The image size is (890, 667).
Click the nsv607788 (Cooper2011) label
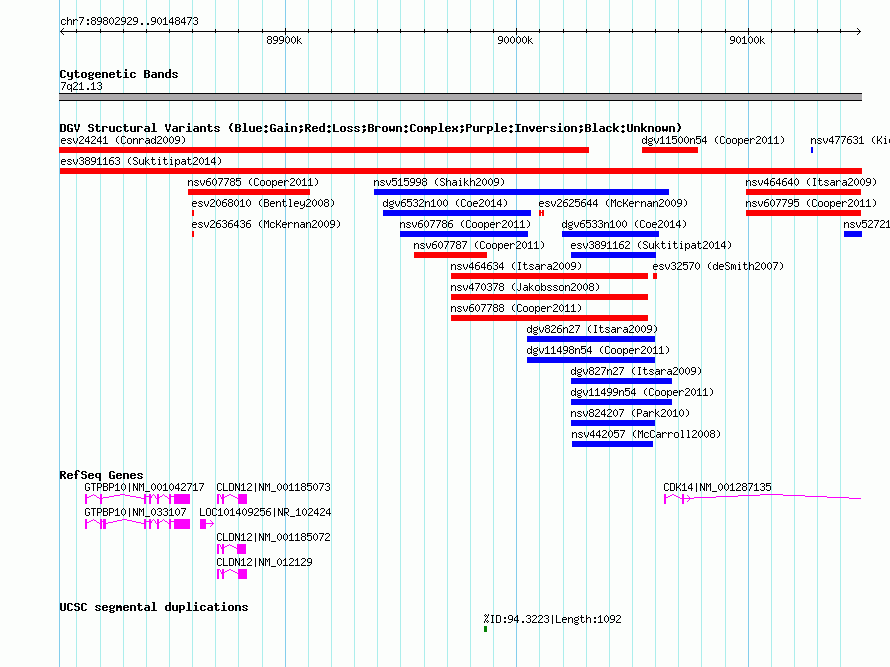516,308
